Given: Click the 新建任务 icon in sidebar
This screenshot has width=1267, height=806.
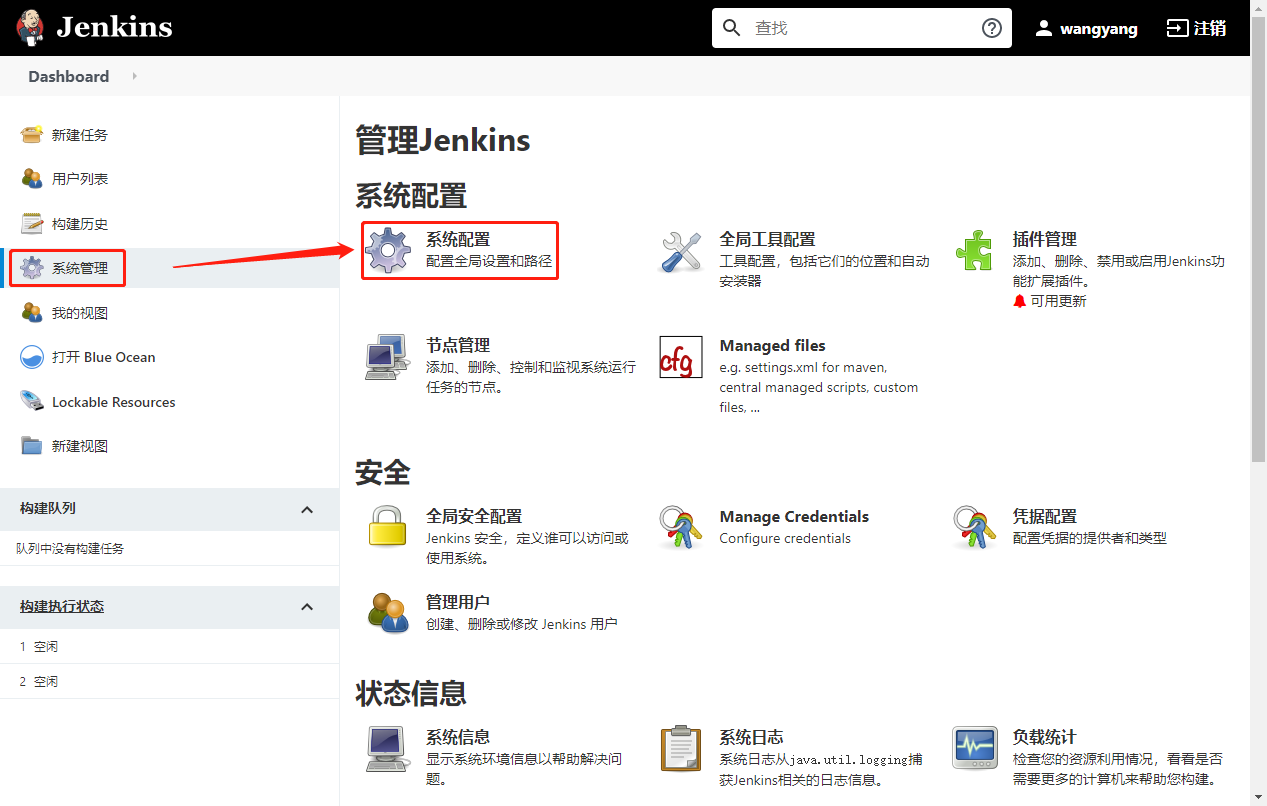Looking at the screenshot, I should (x=32, y=134).
